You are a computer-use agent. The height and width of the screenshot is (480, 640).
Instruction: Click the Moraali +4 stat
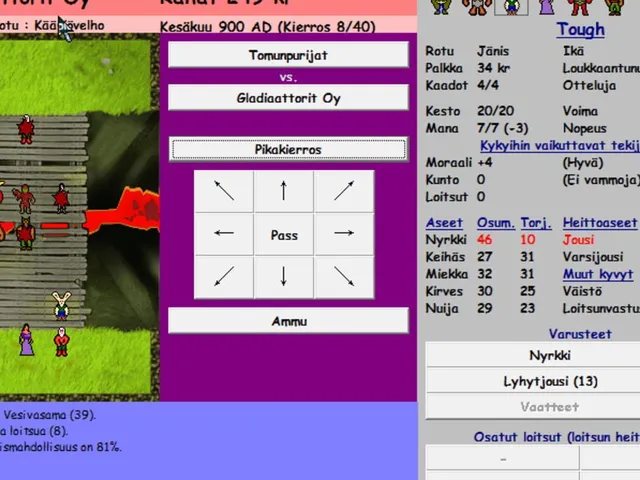point(459,162)
